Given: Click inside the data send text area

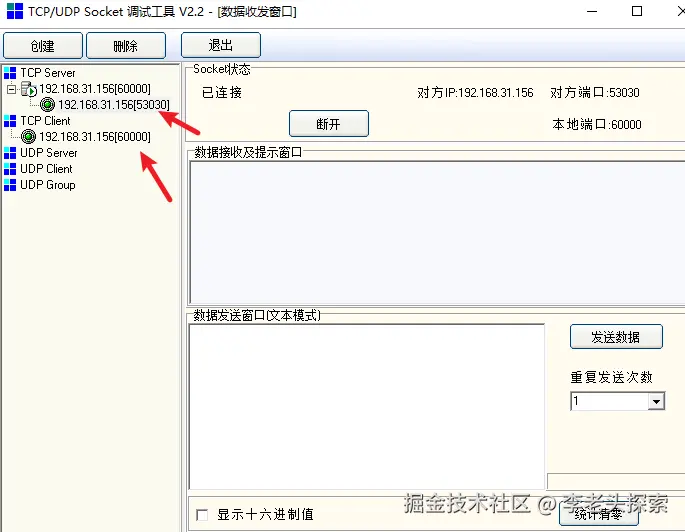Looking at the screenshot, I should [367, 407].
